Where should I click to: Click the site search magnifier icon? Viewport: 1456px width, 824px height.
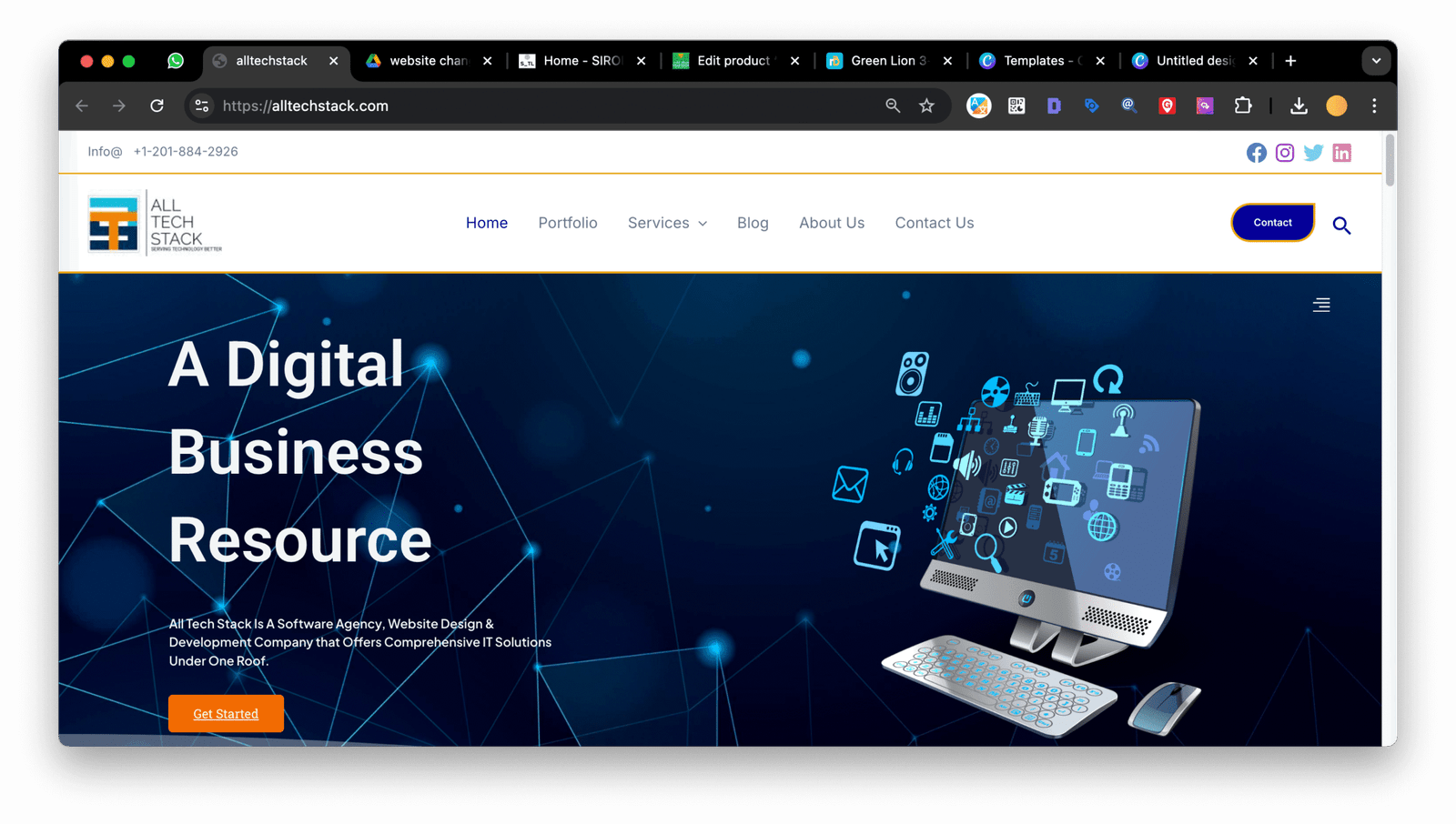pos(1341,226)
